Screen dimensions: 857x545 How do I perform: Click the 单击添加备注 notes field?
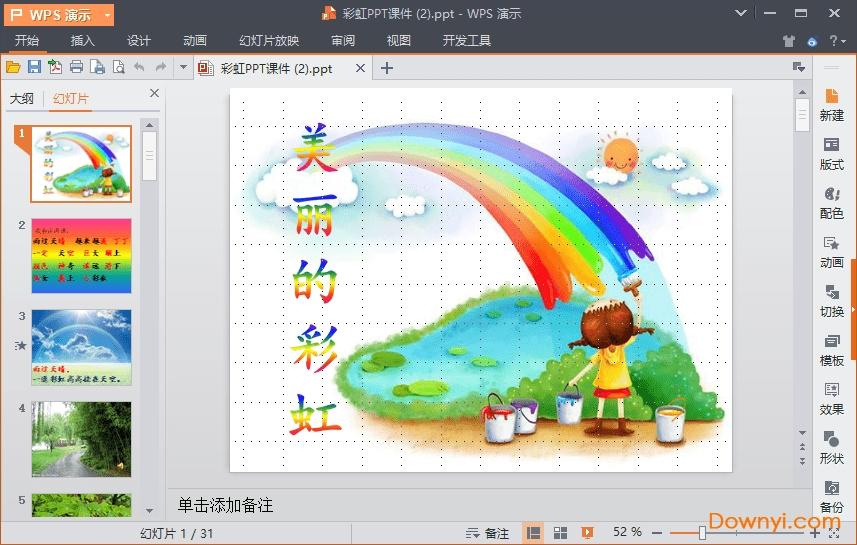coord(226,505)
